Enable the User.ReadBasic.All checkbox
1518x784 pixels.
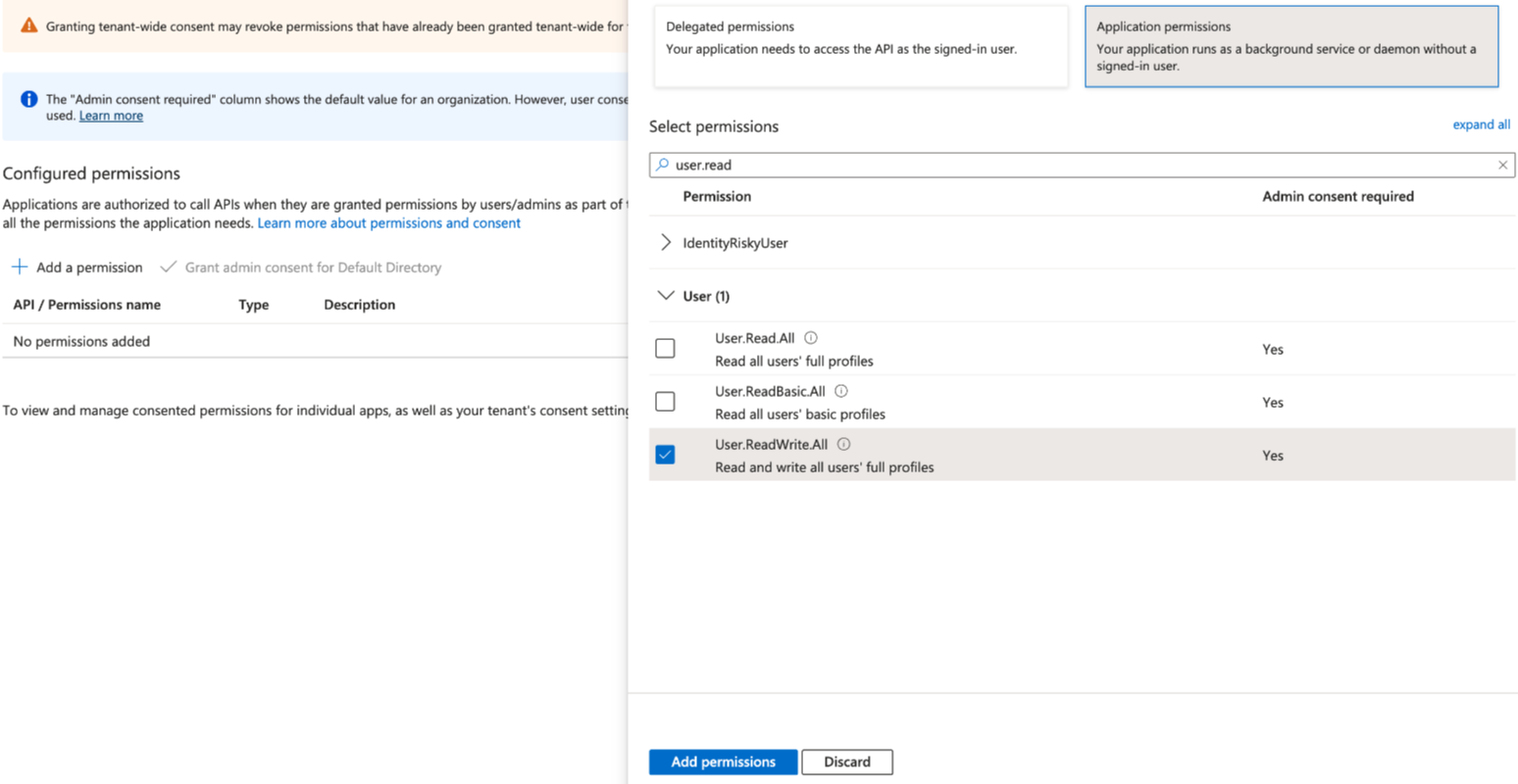click(665, 402)
